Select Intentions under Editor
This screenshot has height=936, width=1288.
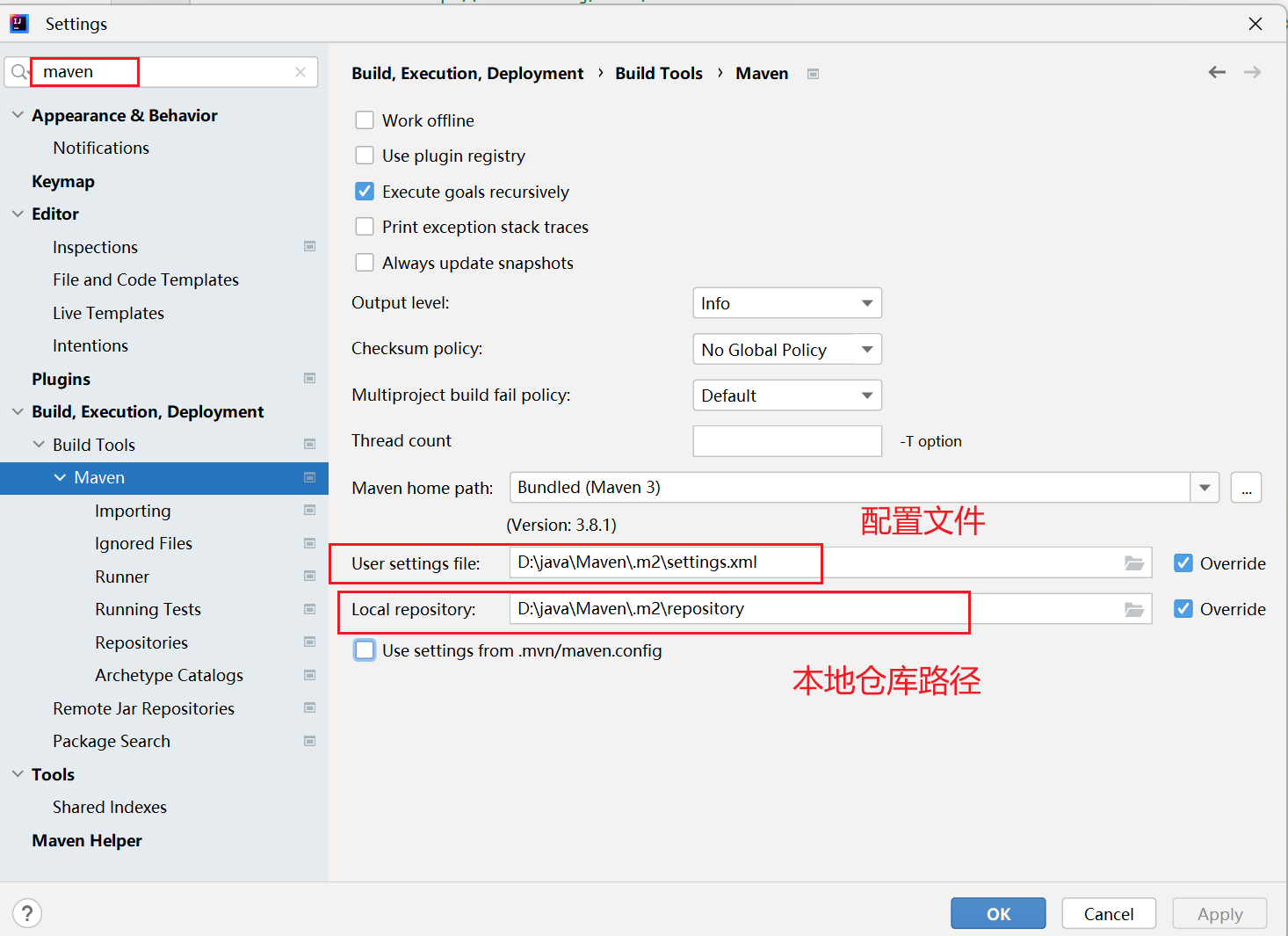(90, 345)
